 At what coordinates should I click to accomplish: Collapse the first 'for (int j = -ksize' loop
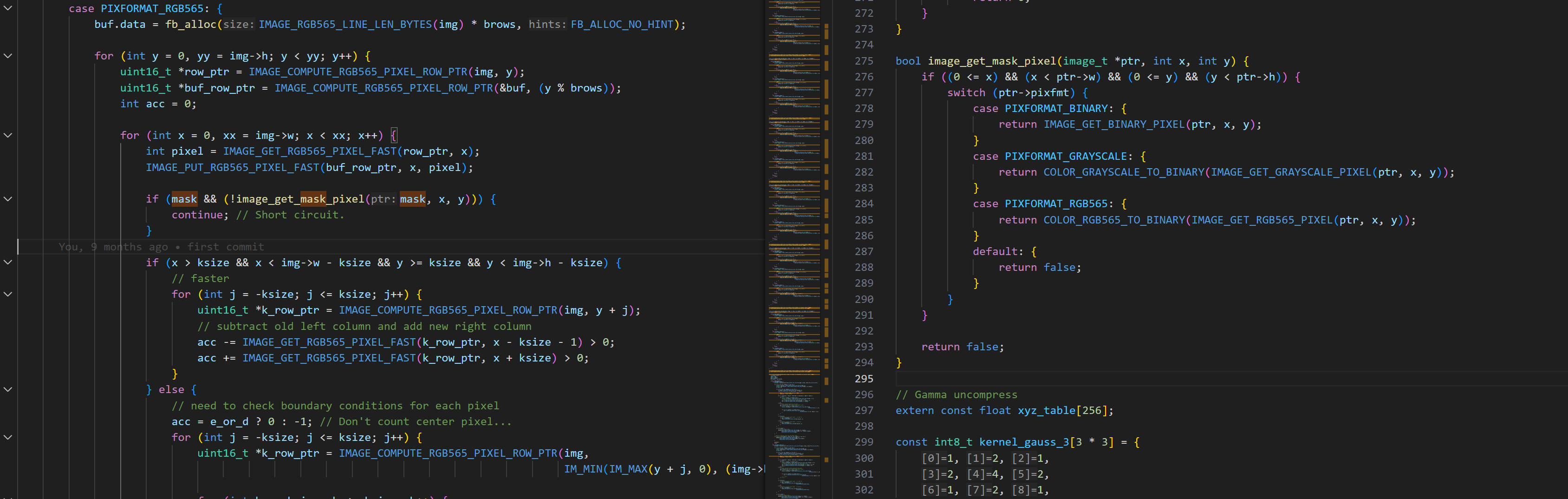click(x=8, y=294)
